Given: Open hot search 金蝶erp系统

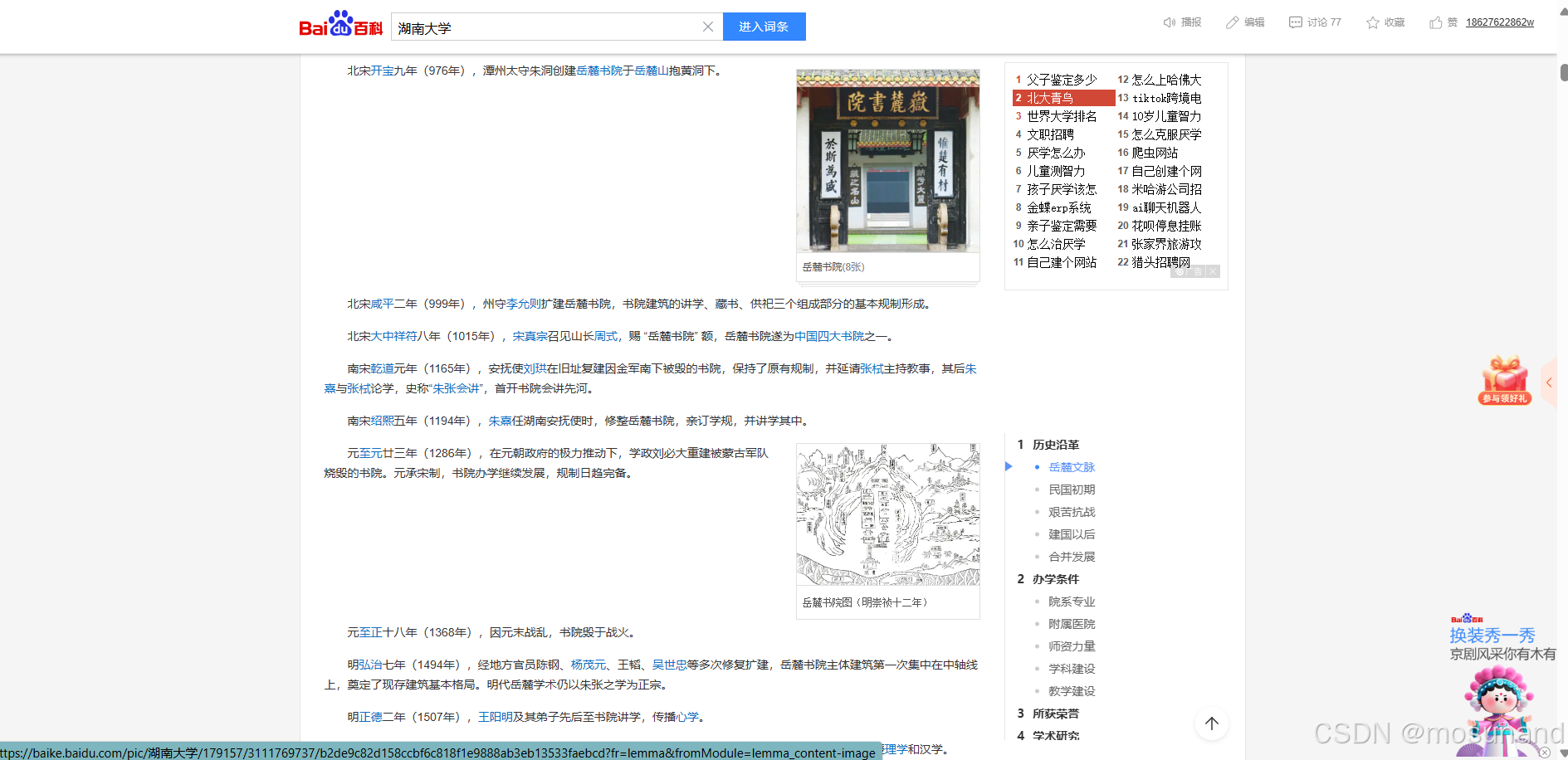Looking at the screenshot, I should [1058, 207].
